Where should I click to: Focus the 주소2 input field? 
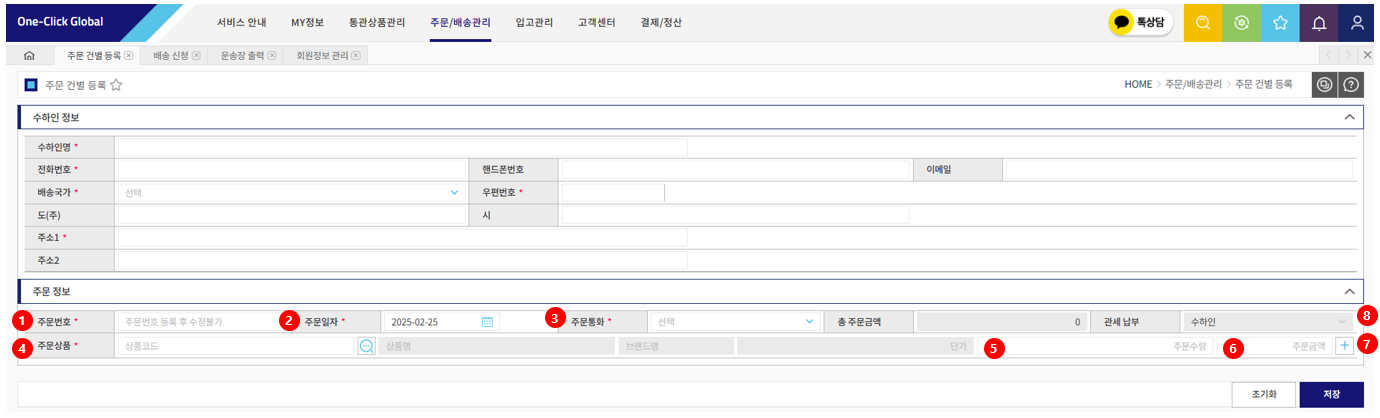(x=403, y=260)
